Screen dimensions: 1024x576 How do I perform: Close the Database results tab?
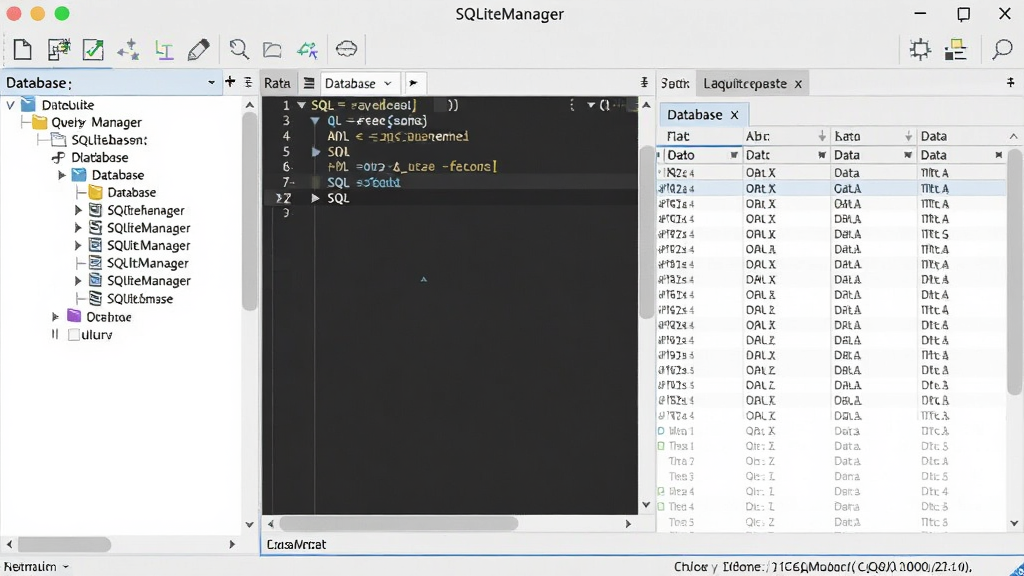734,116
